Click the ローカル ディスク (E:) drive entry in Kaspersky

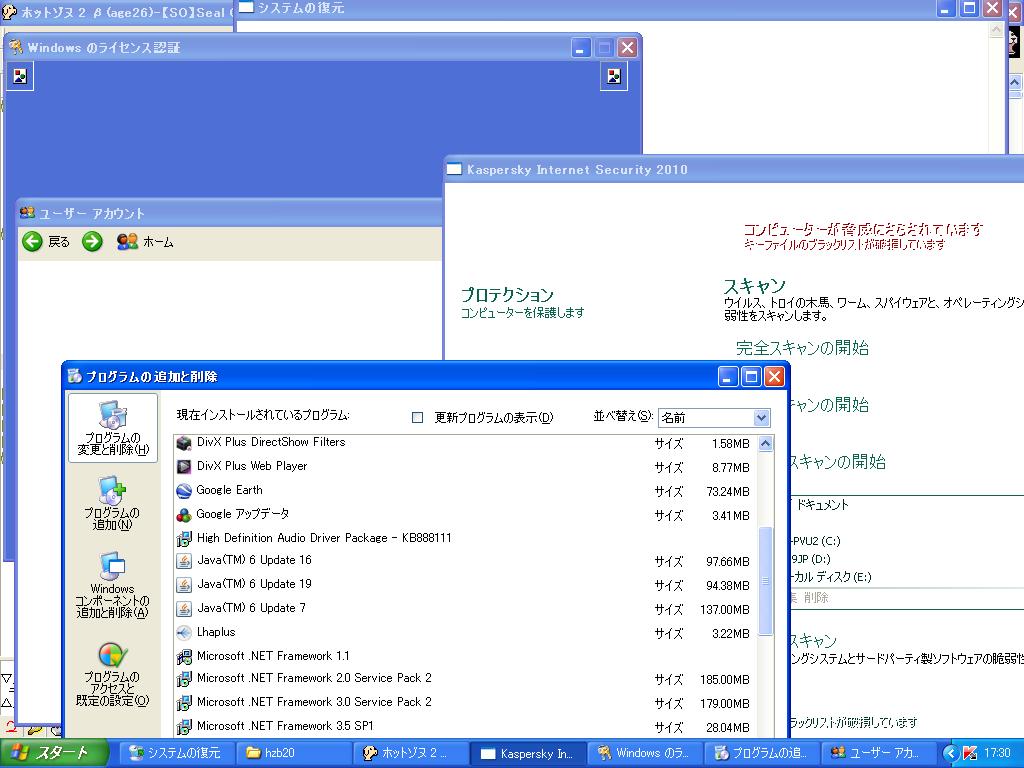coord(831,577)
